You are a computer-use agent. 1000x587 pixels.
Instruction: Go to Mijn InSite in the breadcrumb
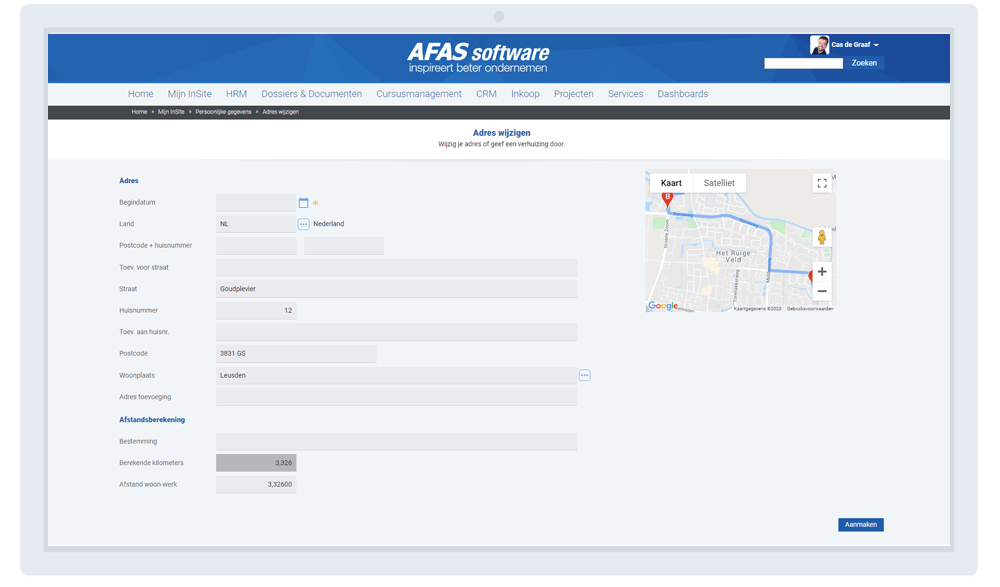[171, 112]
